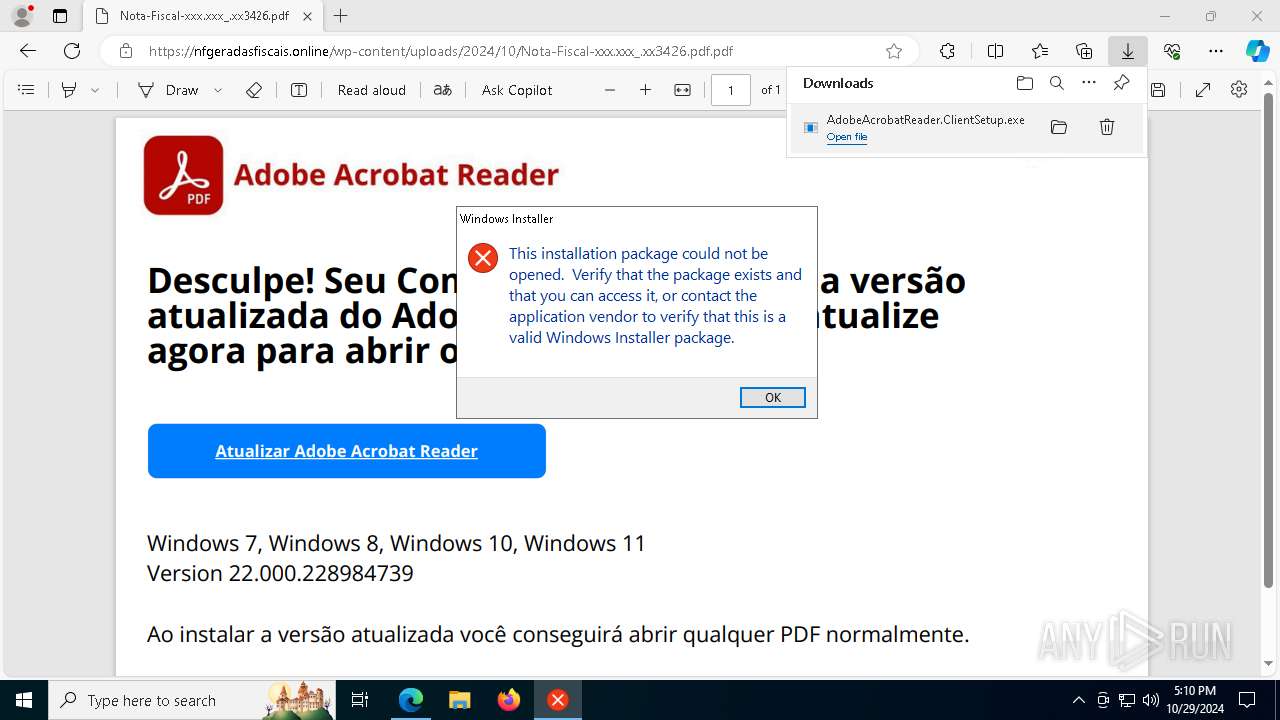Click the Downloads toolbar button in Edge
The width and height of the screenshot is (1280, 720).
1127,51
